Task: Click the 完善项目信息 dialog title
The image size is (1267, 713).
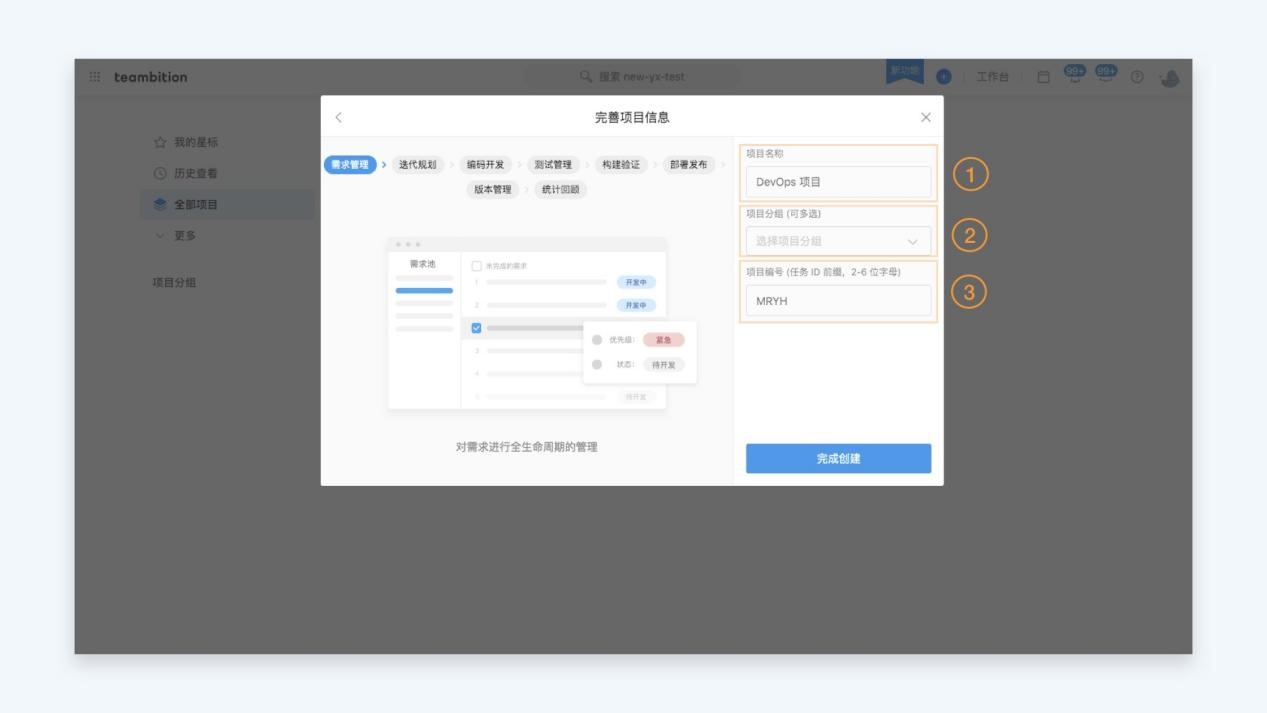Action: (x=632, y=117)
